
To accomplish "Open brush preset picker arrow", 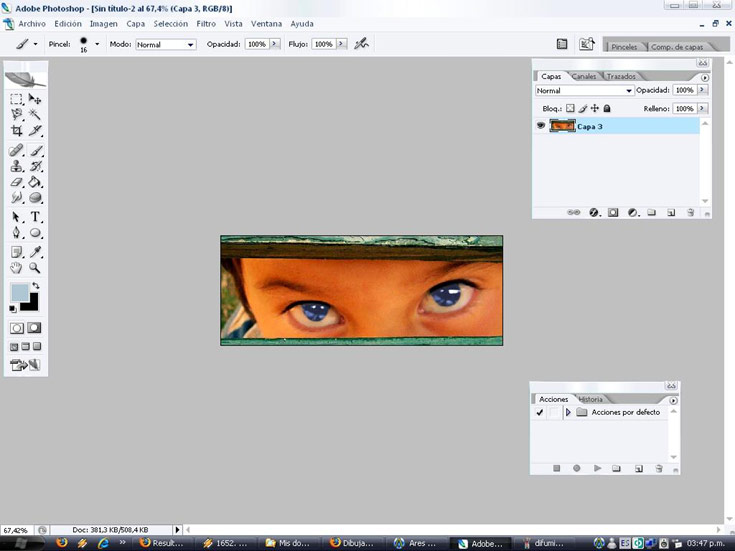I will tap(97, 44).
